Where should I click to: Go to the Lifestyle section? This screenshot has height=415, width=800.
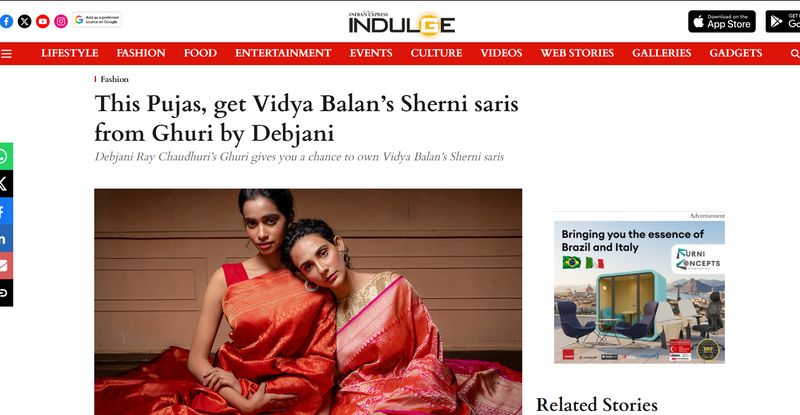pyautogui.click(x=70, y=53)
